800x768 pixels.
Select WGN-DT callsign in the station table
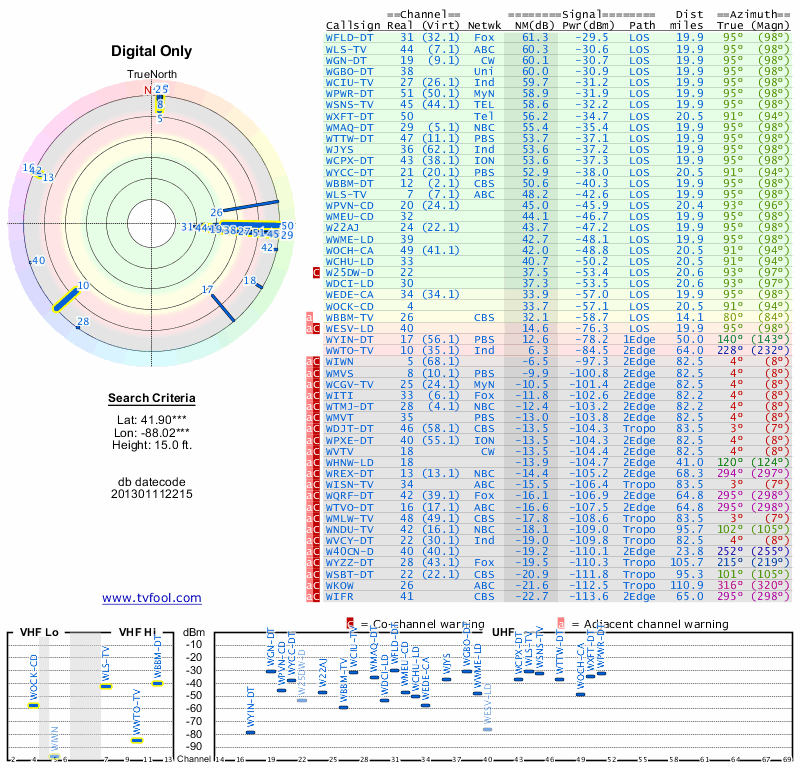[x=349, y=60]
